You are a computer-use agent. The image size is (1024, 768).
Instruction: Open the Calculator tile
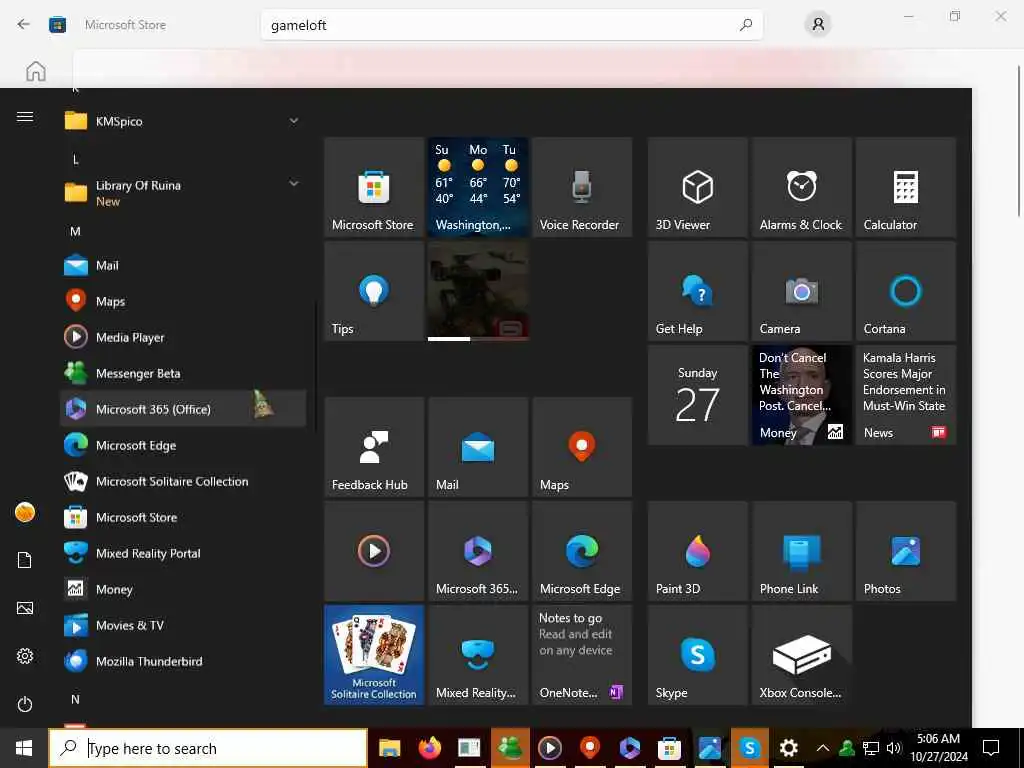(x=906, y=187)
